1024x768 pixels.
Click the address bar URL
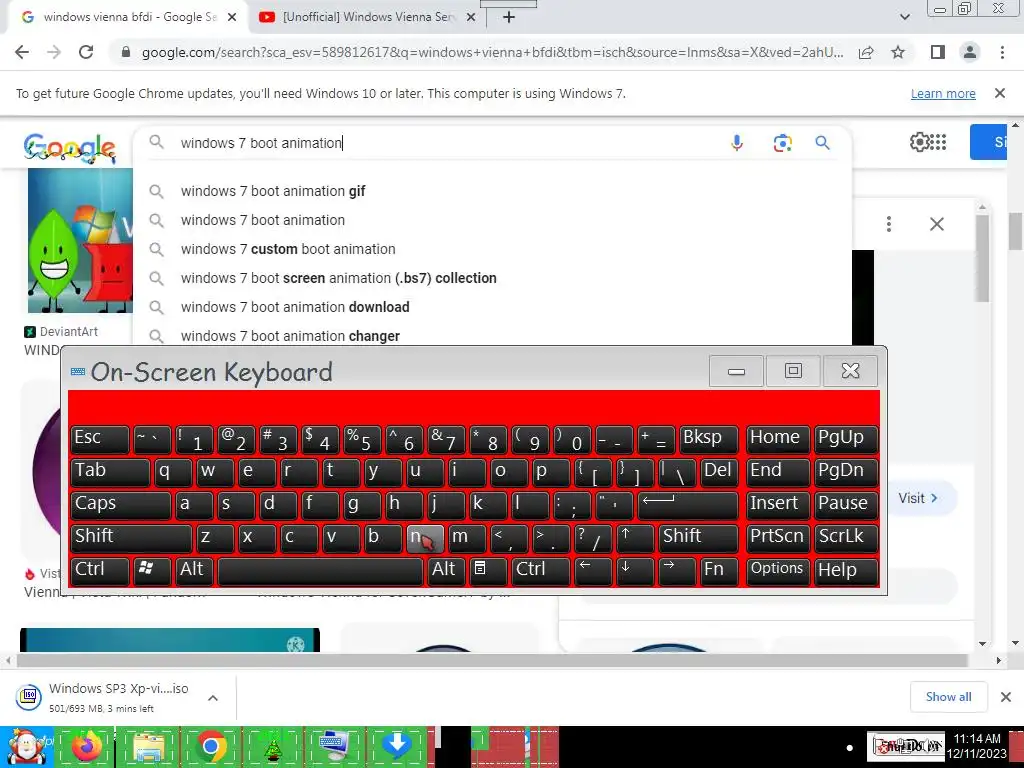pyautogui.click(x=492, y=52)
